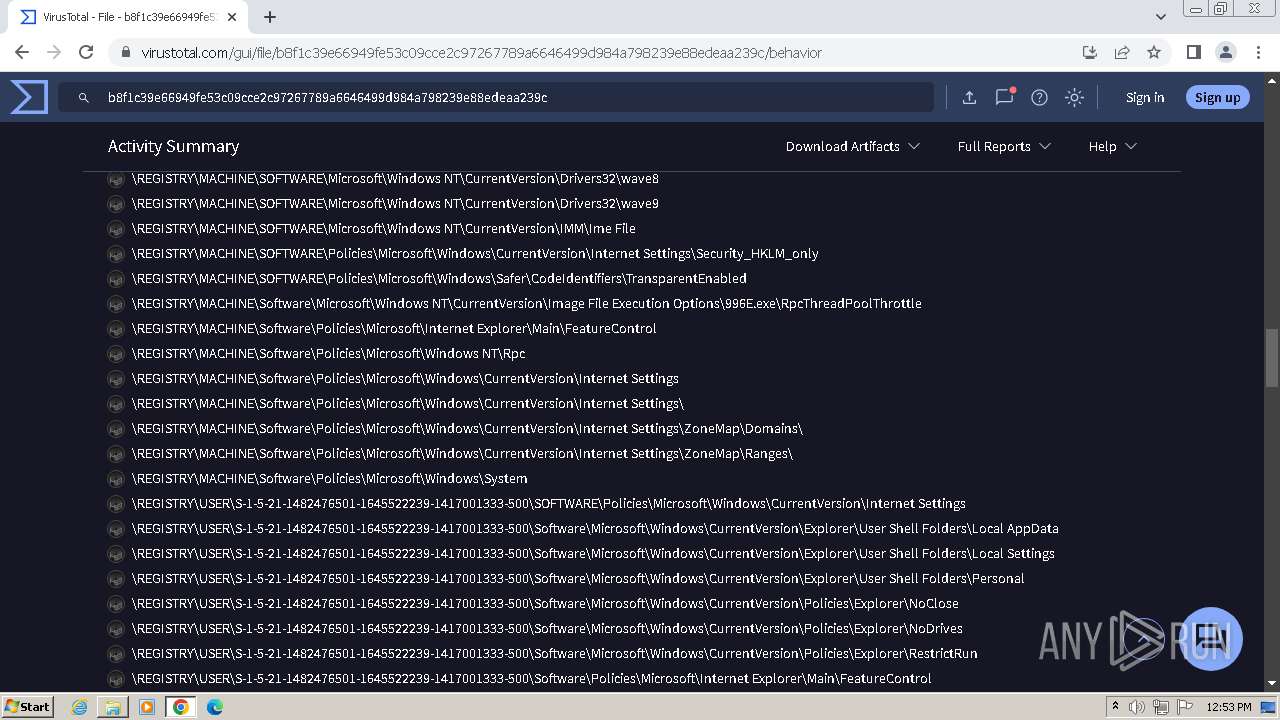1280x720 pixels.
Task: Select USER SOFTWARE\Policies Internet Settings entry
Action: (x=549, y=503)
